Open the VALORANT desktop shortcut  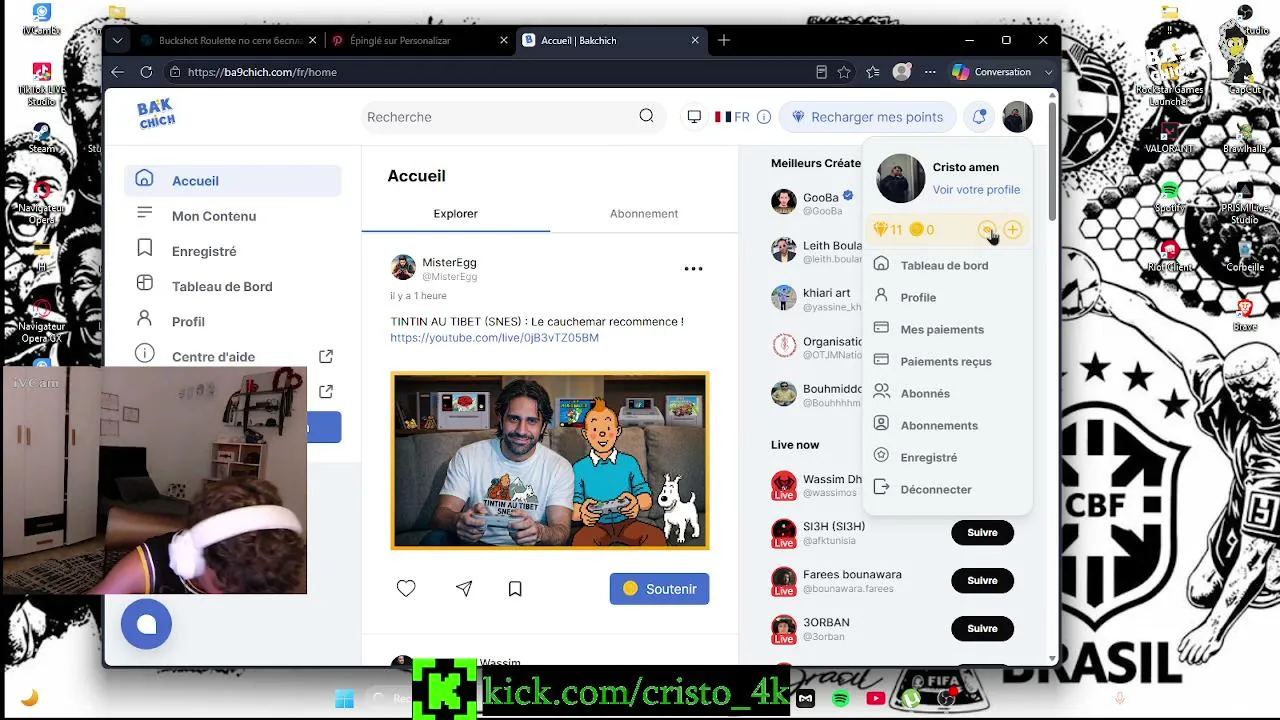point(1169,138)
